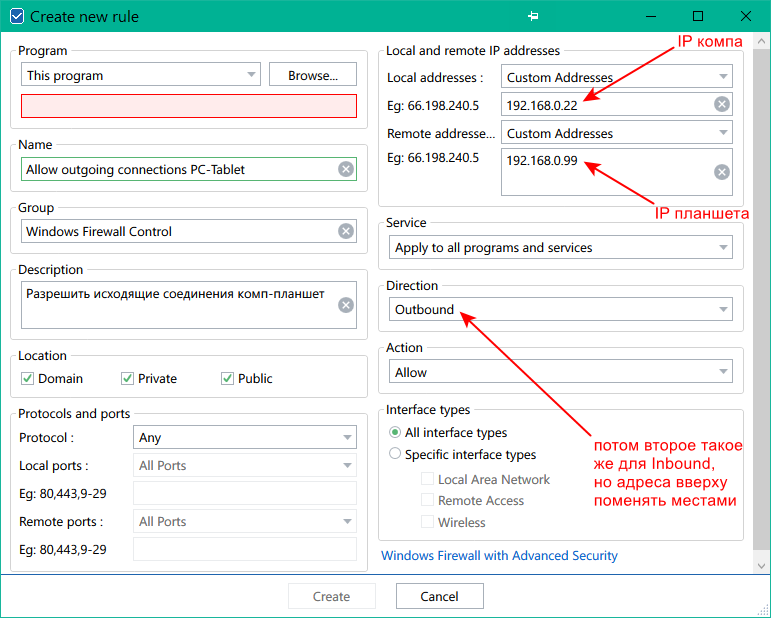Expand the Service dropdown list

[x=560, y=248]
